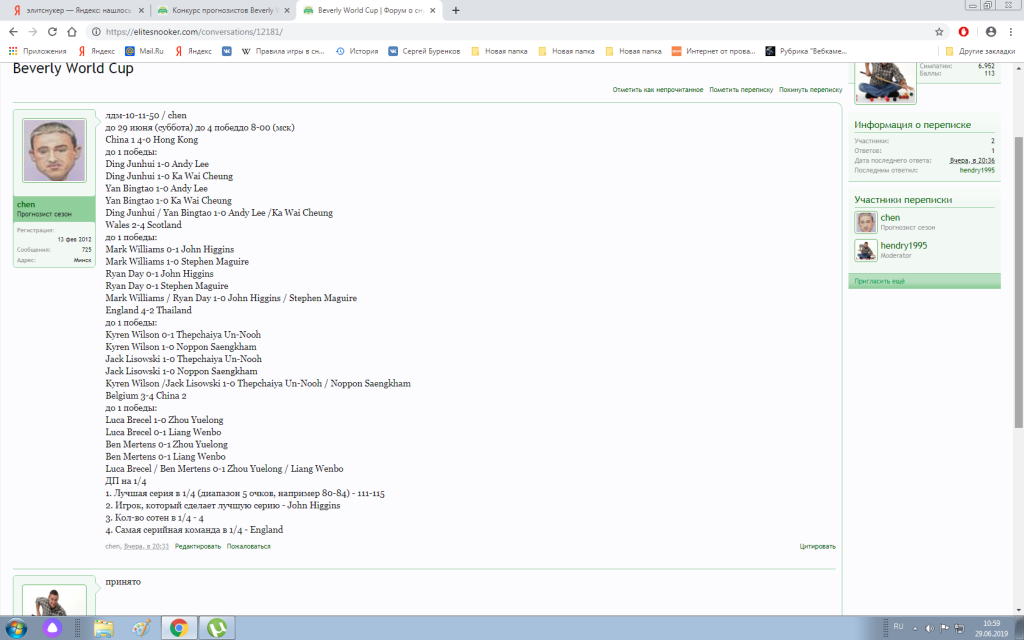Open a new browser tab
This screenshot has height=640, width=1024.
[x=456, y=10]
